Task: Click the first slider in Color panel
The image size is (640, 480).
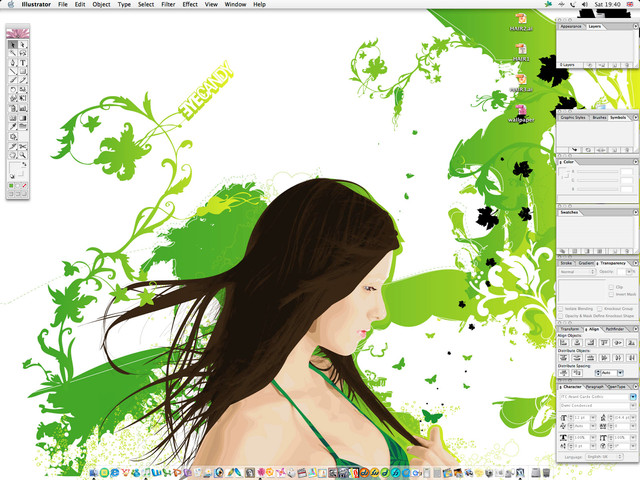Action: point(598,172)
